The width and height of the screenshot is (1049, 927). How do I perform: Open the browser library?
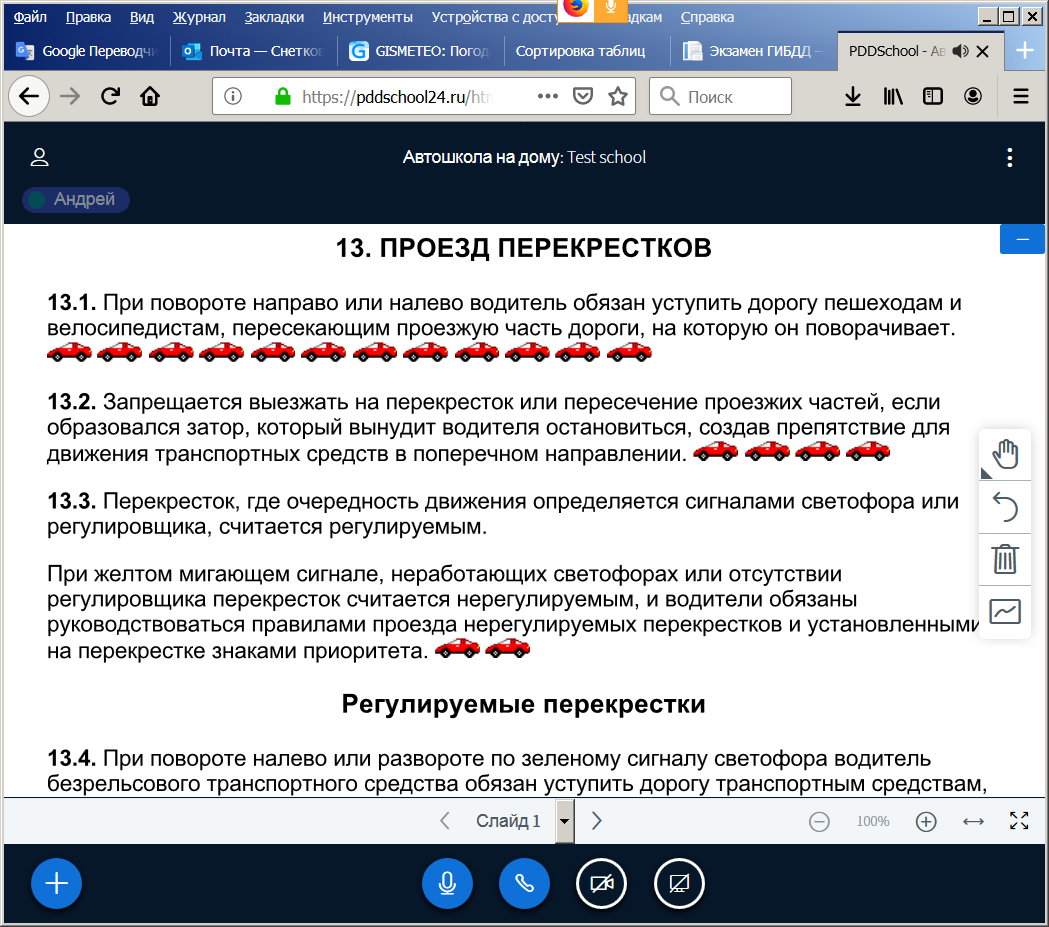[892, 97]
